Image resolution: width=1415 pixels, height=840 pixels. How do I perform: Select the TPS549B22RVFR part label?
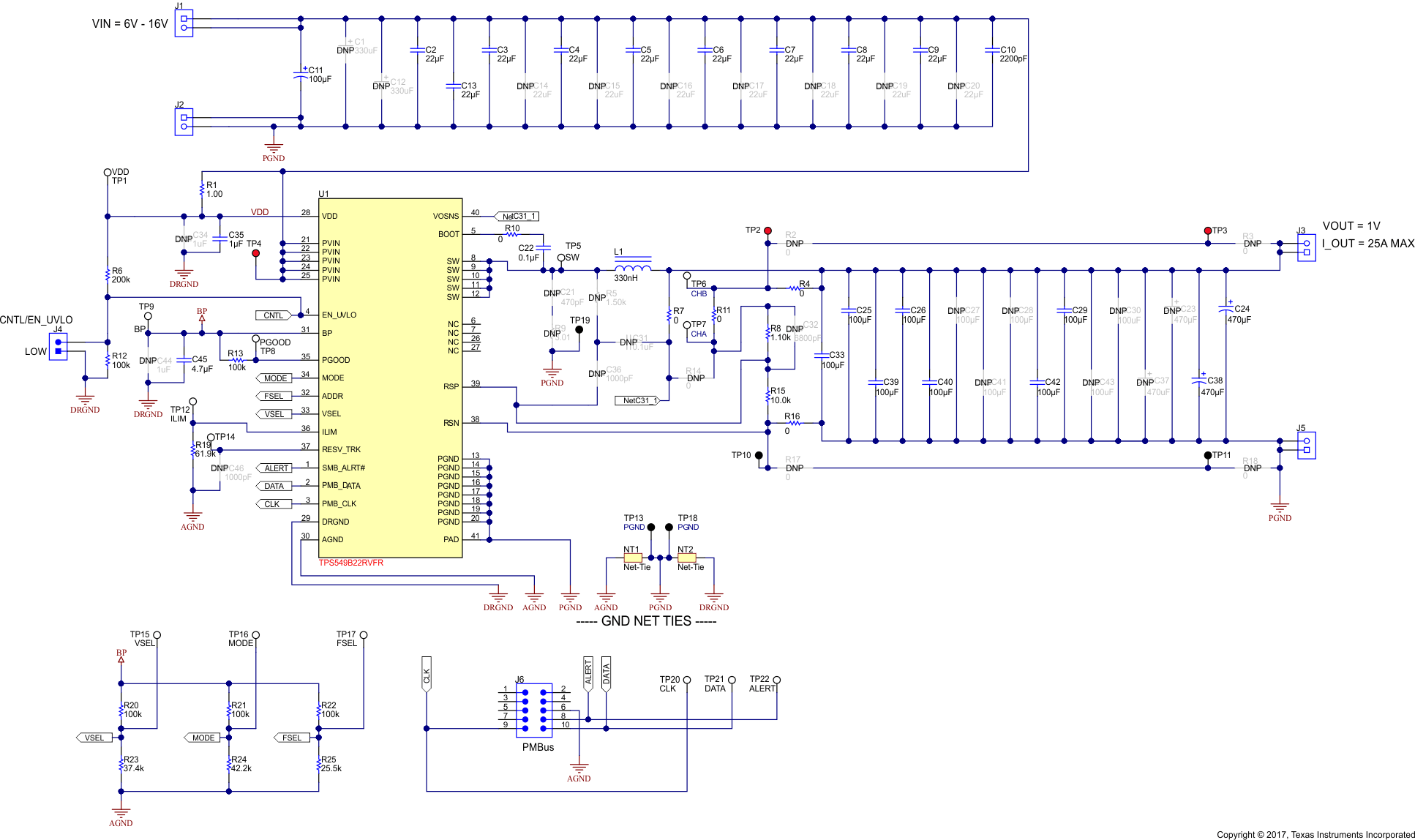pyautogui.click(x=351, y=563)
